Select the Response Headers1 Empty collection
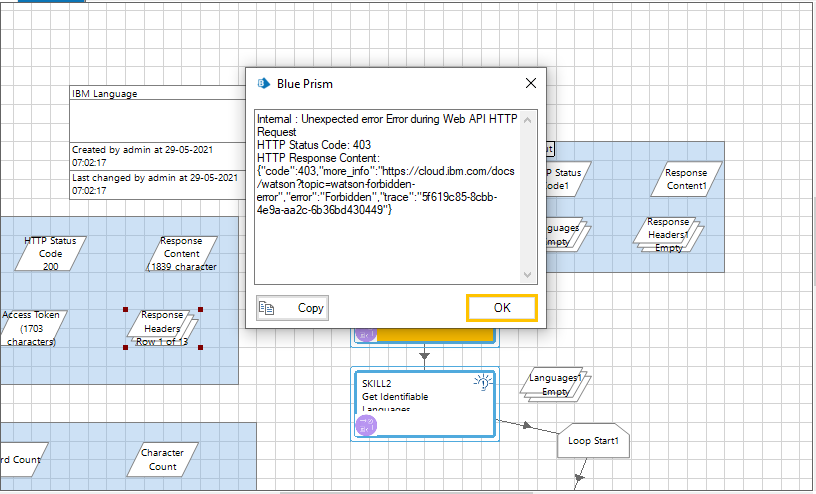This screenshot has height=494, width=816. click(668, 234)
